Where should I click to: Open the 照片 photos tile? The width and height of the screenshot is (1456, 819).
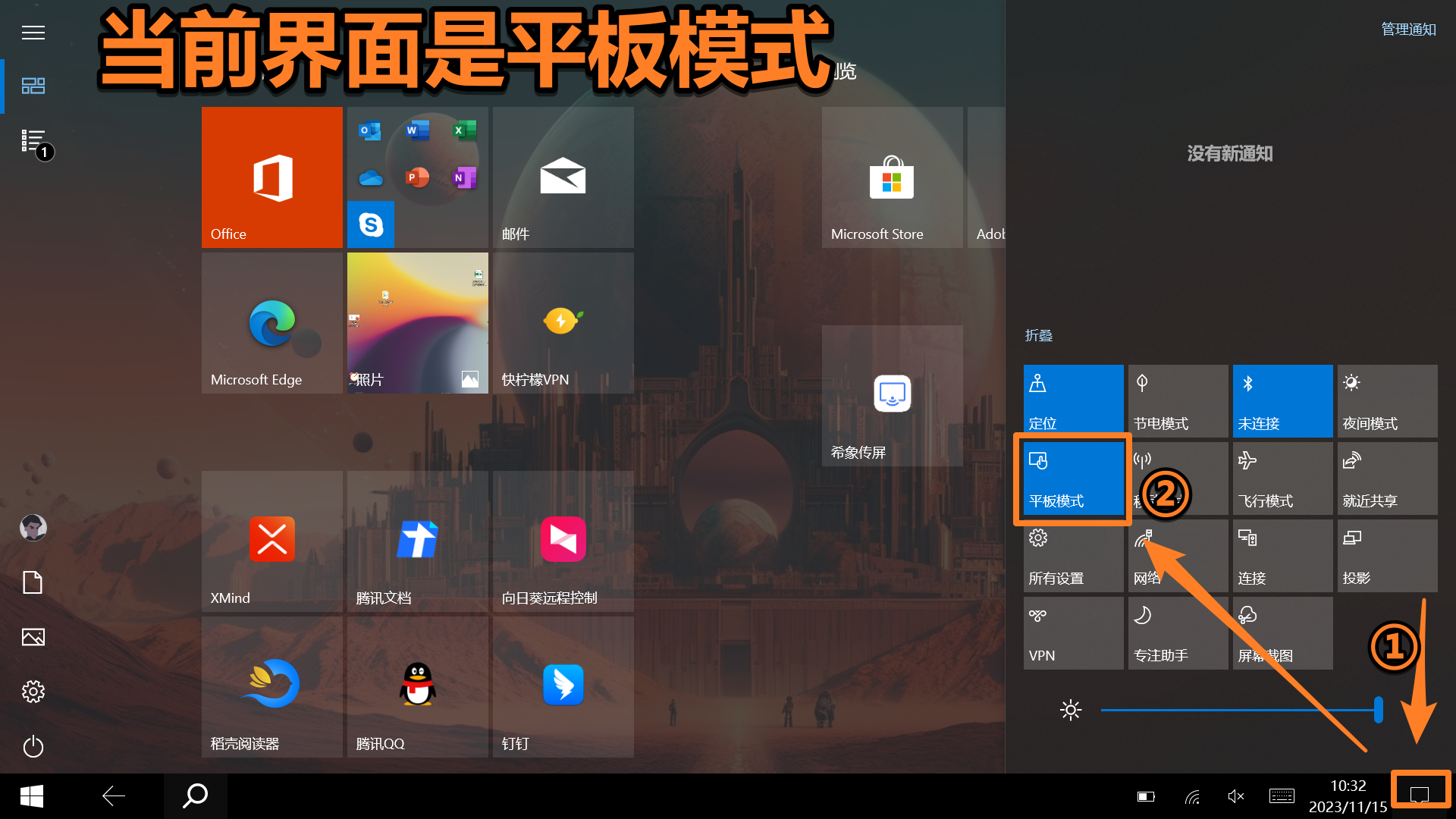(x=418, y=322)
